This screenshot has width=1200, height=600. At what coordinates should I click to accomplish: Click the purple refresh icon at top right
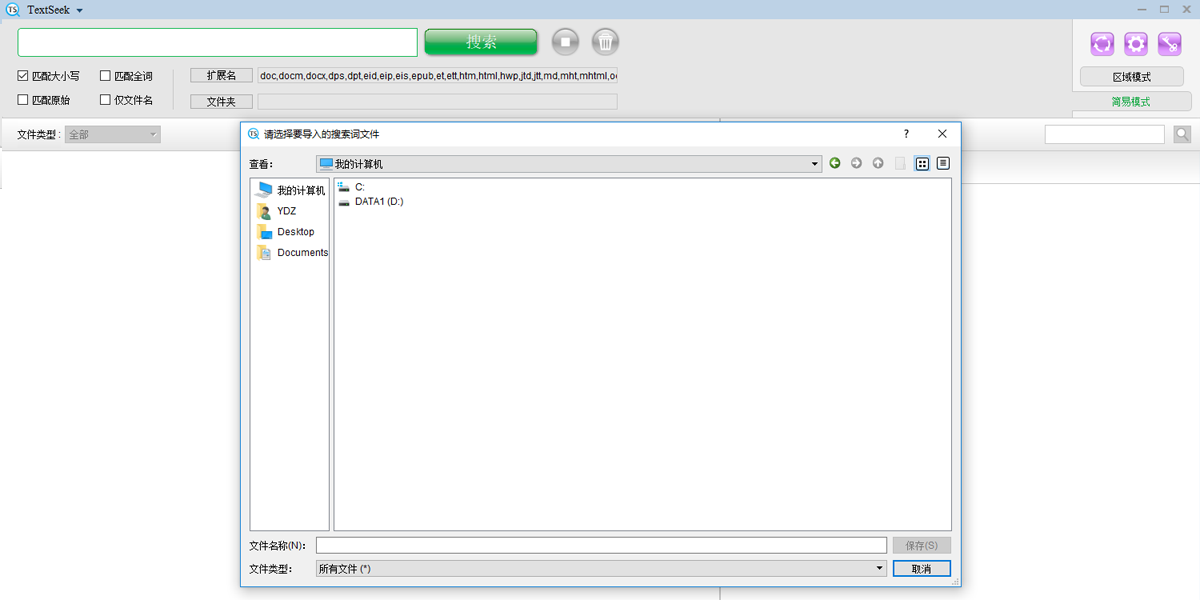[1102, 44]
